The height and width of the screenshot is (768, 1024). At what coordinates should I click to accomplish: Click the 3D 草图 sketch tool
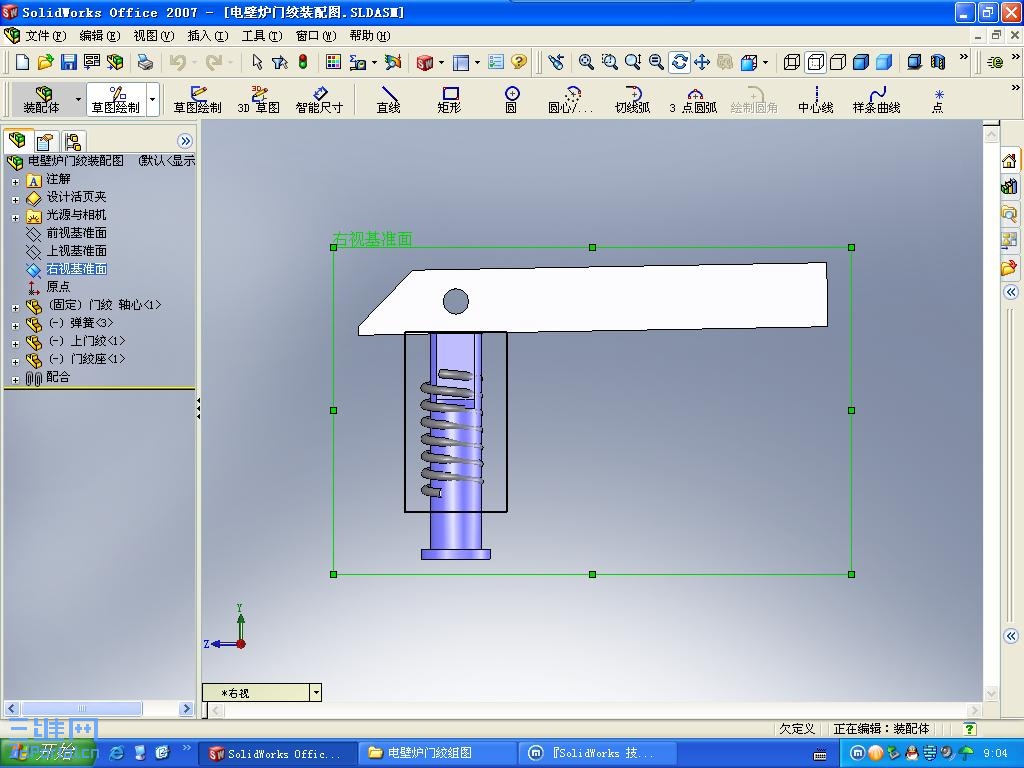(259, 100)
